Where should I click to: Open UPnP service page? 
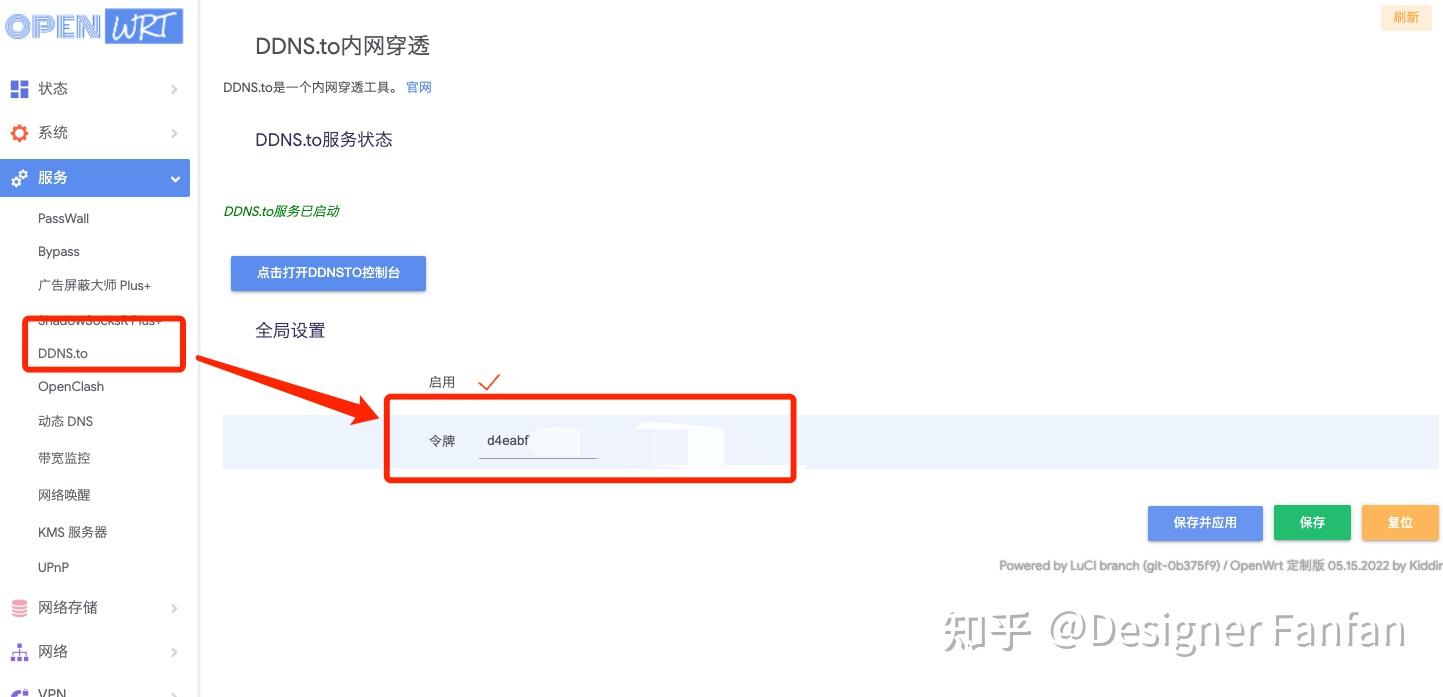54,567
